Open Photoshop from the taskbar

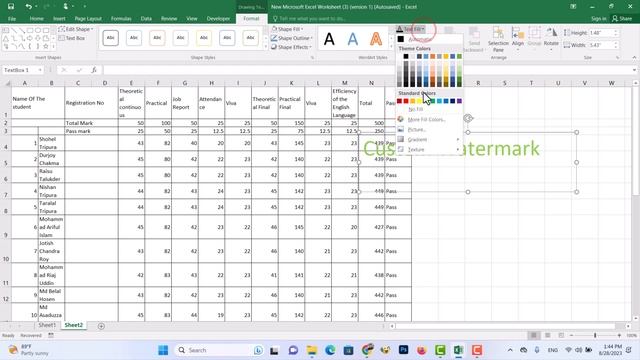[403, 350]
